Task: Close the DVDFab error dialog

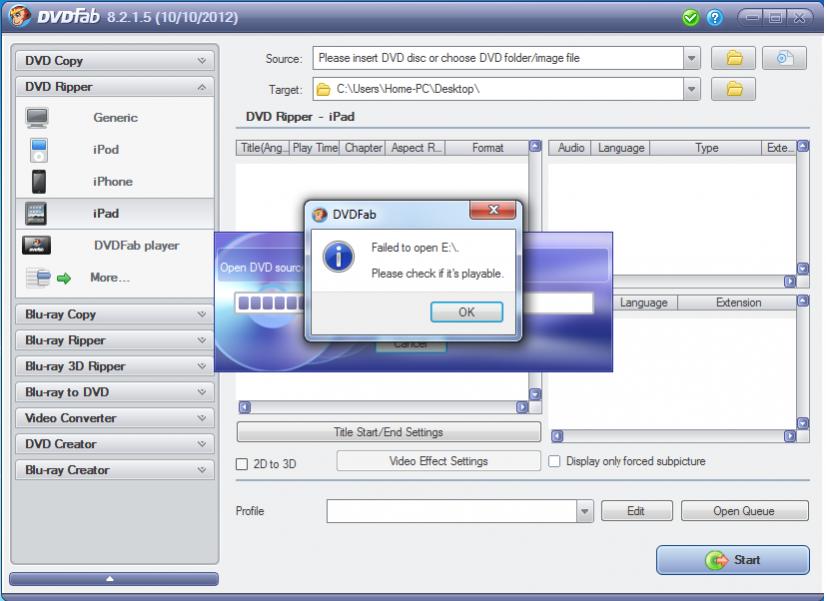Action: [493, 210]
